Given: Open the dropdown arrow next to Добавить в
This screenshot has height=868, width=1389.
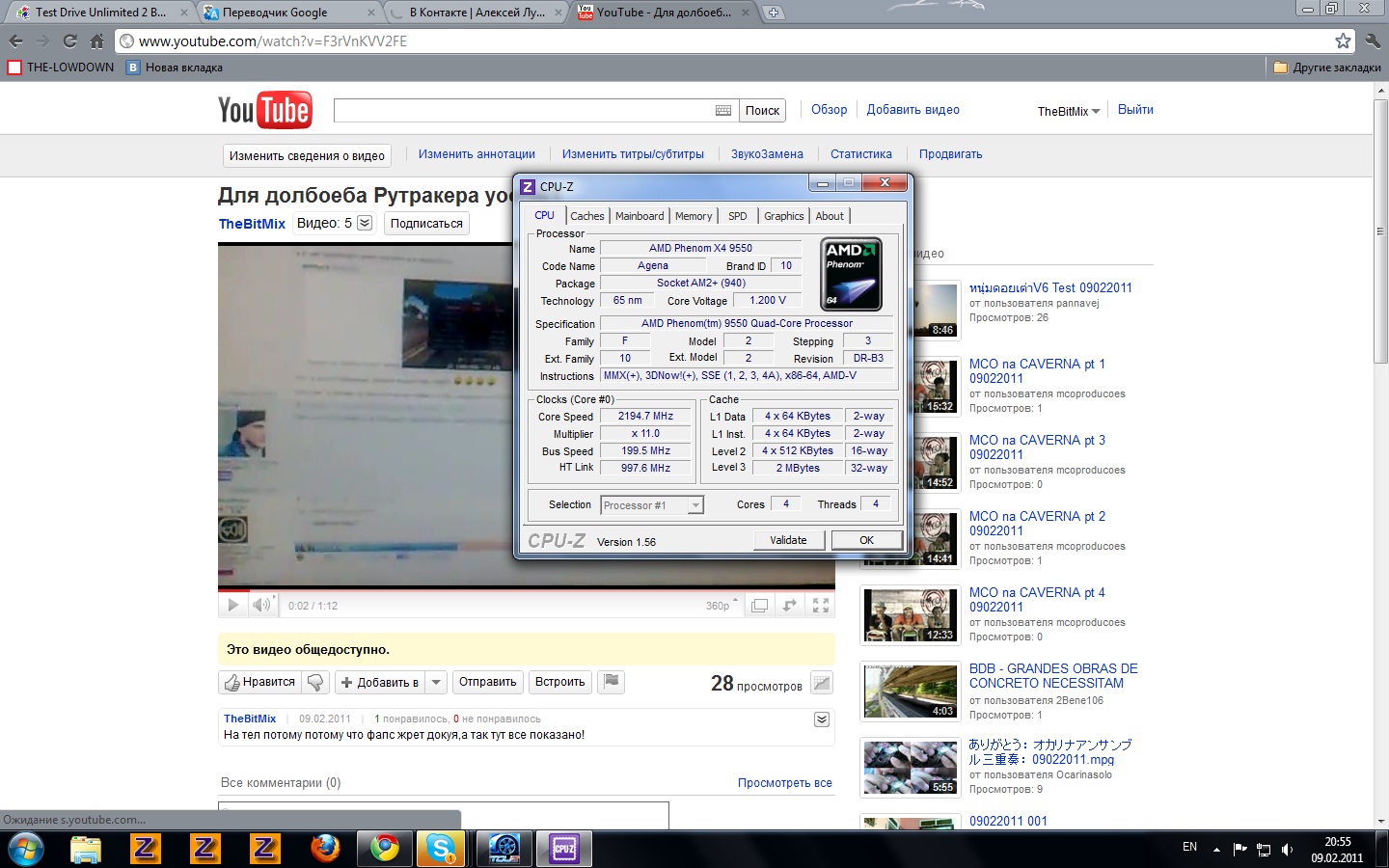Looking at the screenshot, I should pos(436,683).
